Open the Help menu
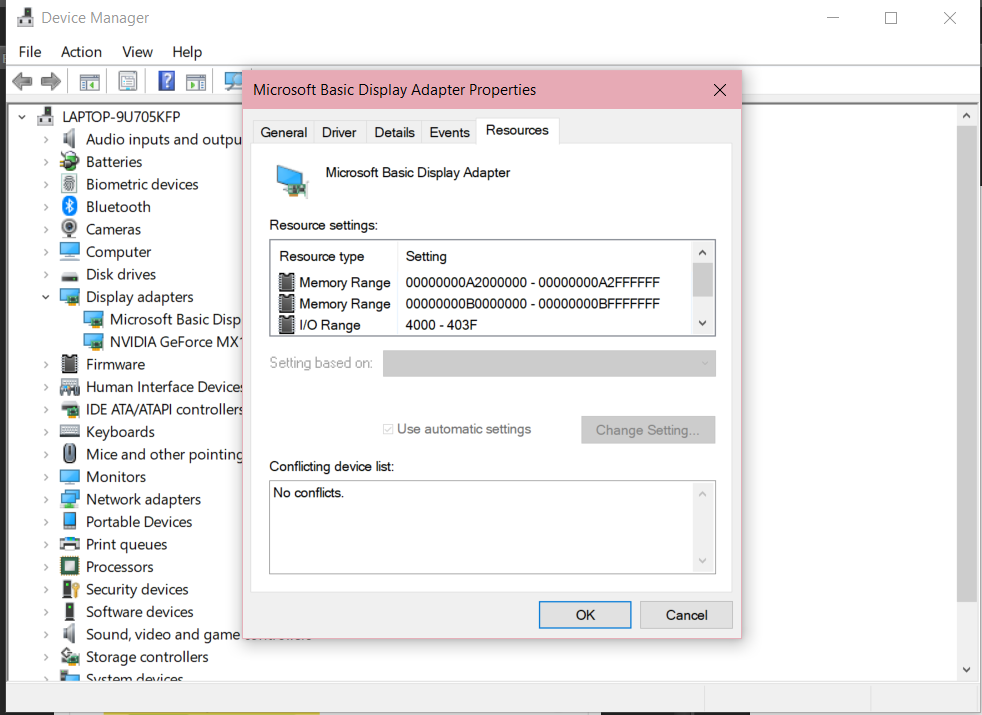This screenshot has height=715, width=982. pyautogui.click(x=187, y=52)
